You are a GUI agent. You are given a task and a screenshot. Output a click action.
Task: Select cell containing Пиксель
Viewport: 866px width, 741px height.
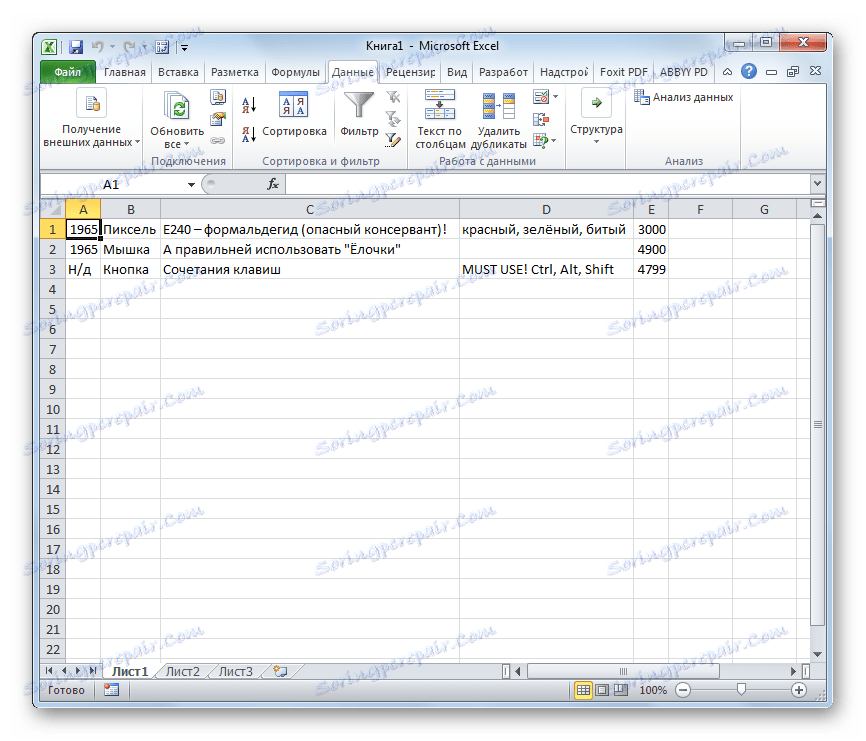[x=130, y=230]
